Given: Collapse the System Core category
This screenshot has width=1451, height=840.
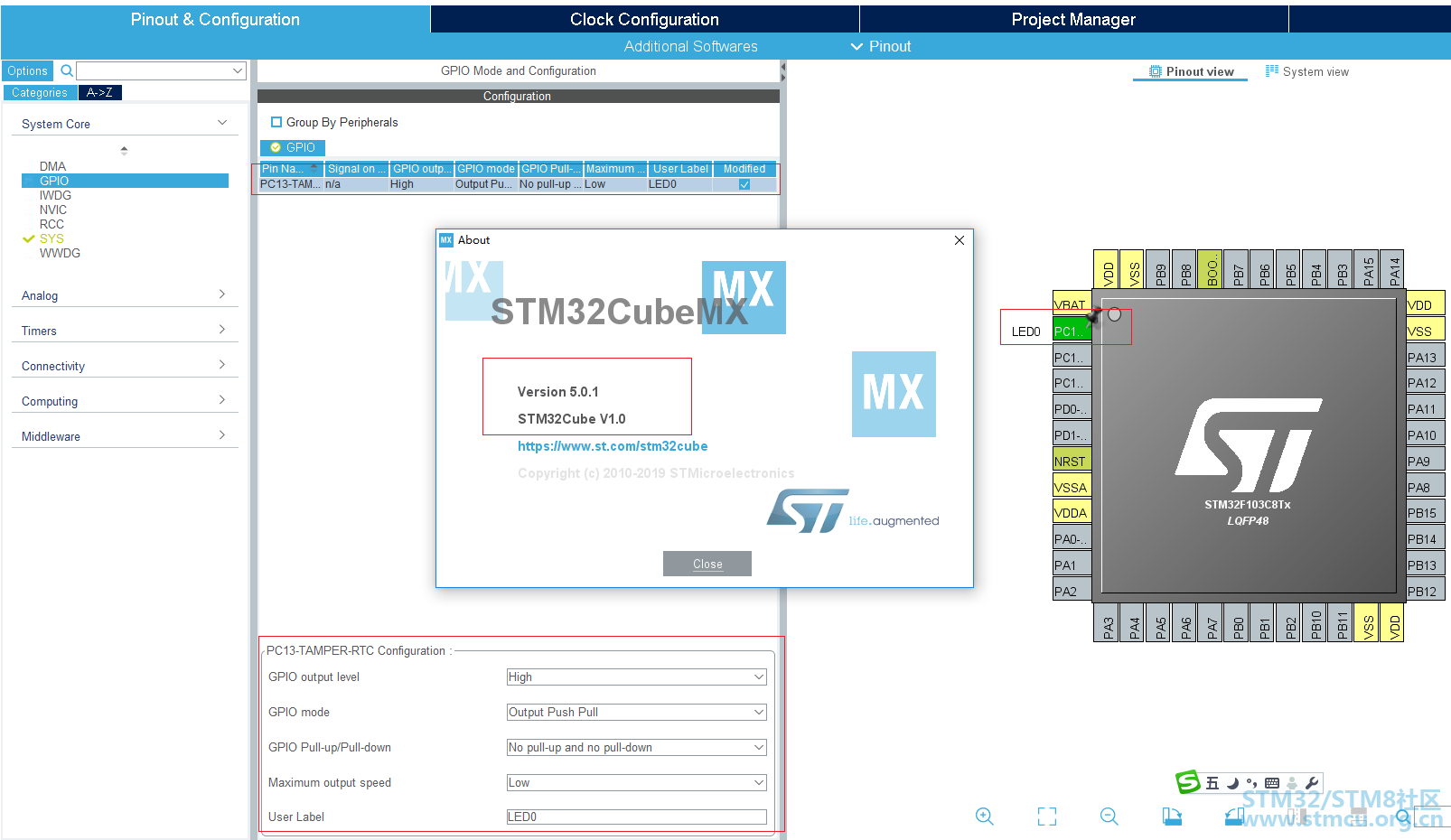Looking at the screenshot, I should pyautogui.click(x=222, y=123).
